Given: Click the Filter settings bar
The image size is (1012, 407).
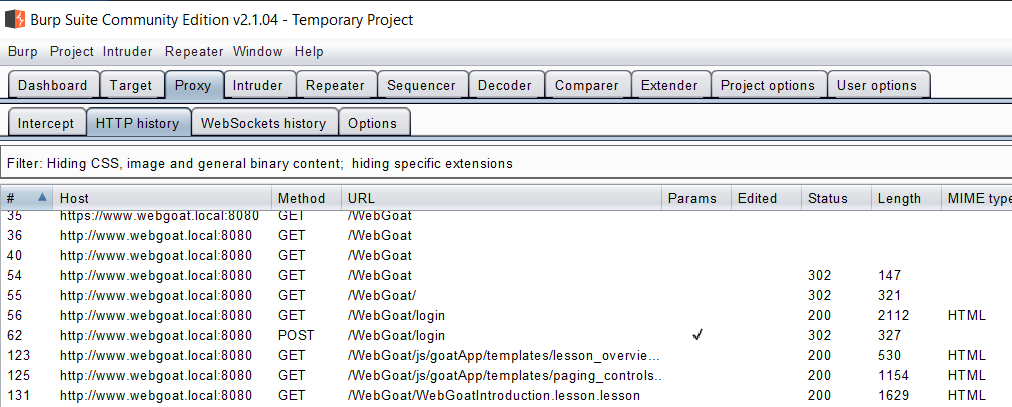Looking at the screenshot, I should point(506,163).
